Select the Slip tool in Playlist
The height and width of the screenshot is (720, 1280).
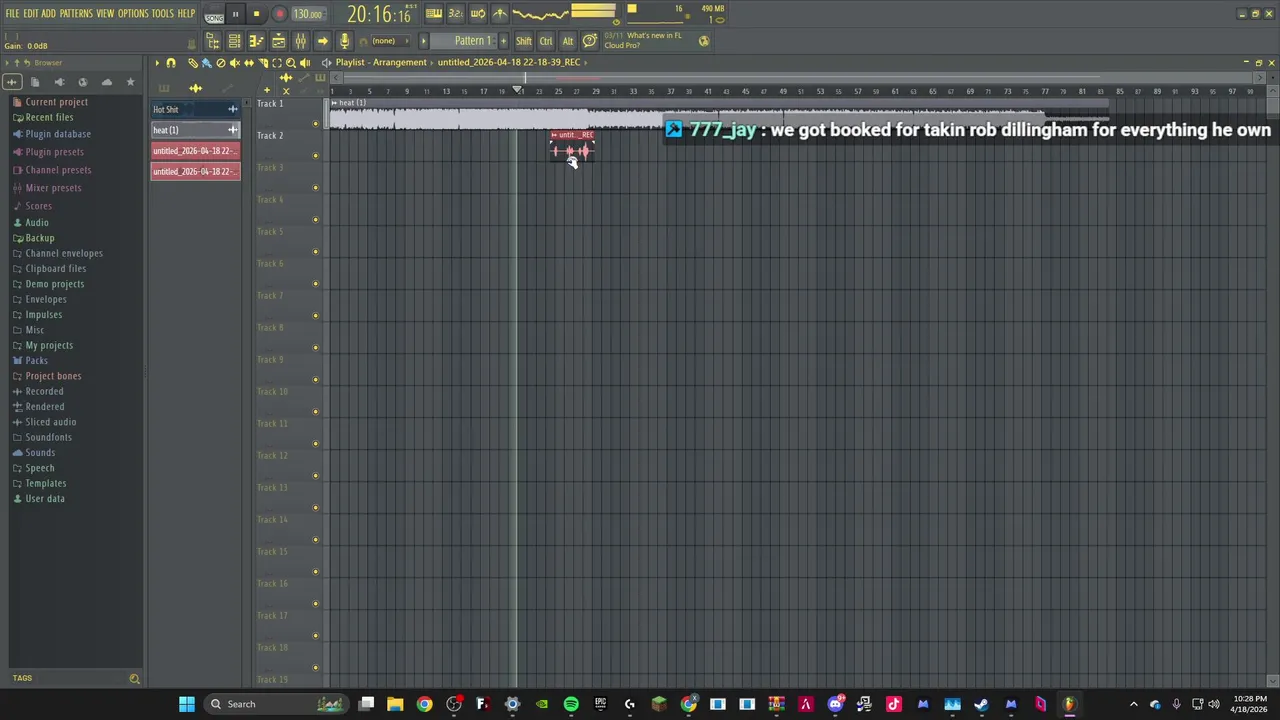(x=249, y=63)
